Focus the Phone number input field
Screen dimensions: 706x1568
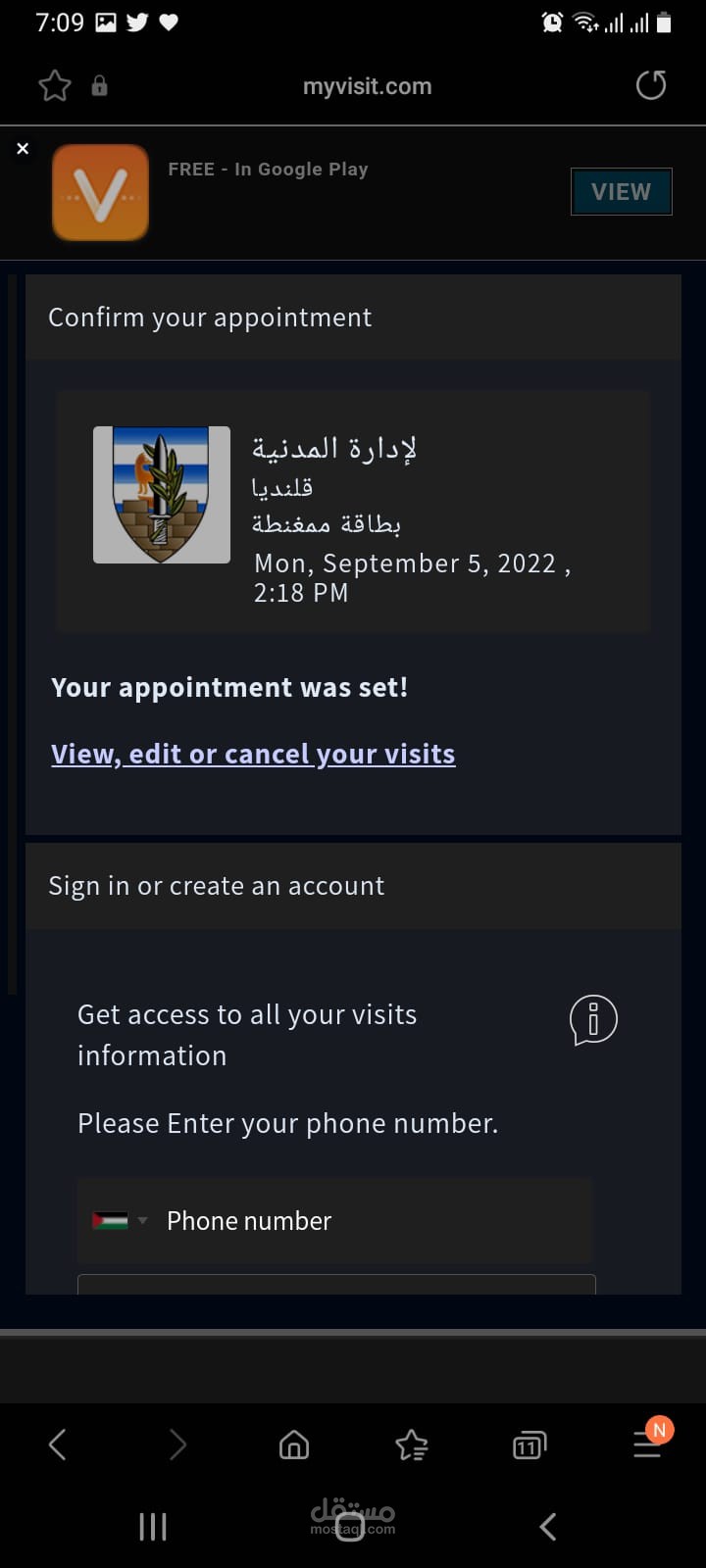click(x=373, y=1221)
